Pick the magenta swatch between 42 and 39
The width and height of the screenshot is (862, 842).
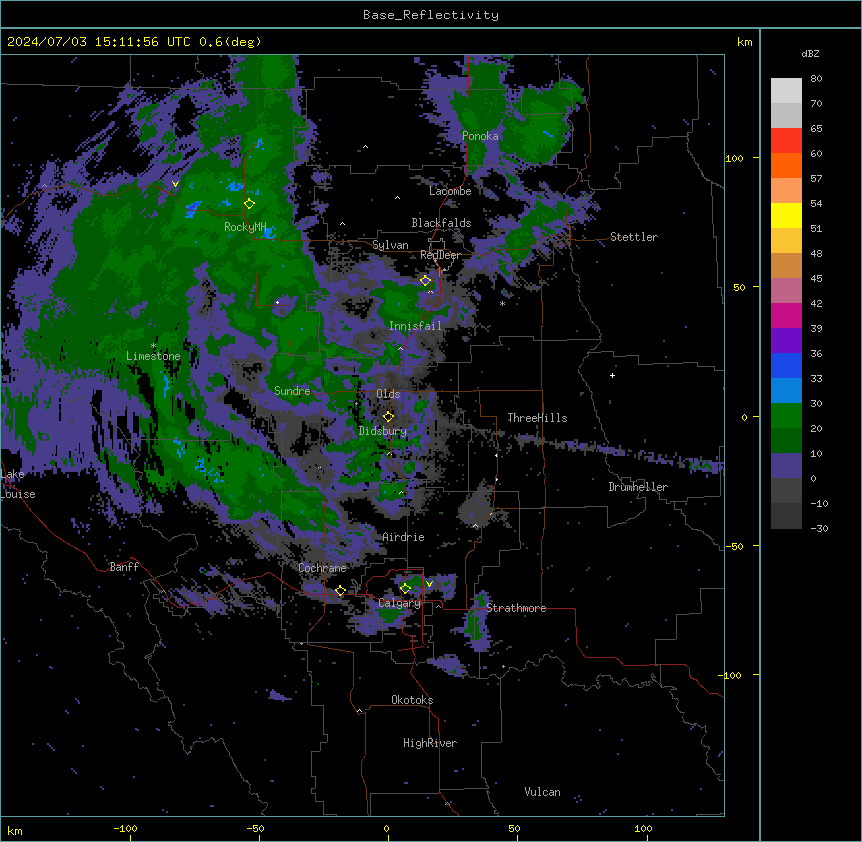click(x=786, y=315)
